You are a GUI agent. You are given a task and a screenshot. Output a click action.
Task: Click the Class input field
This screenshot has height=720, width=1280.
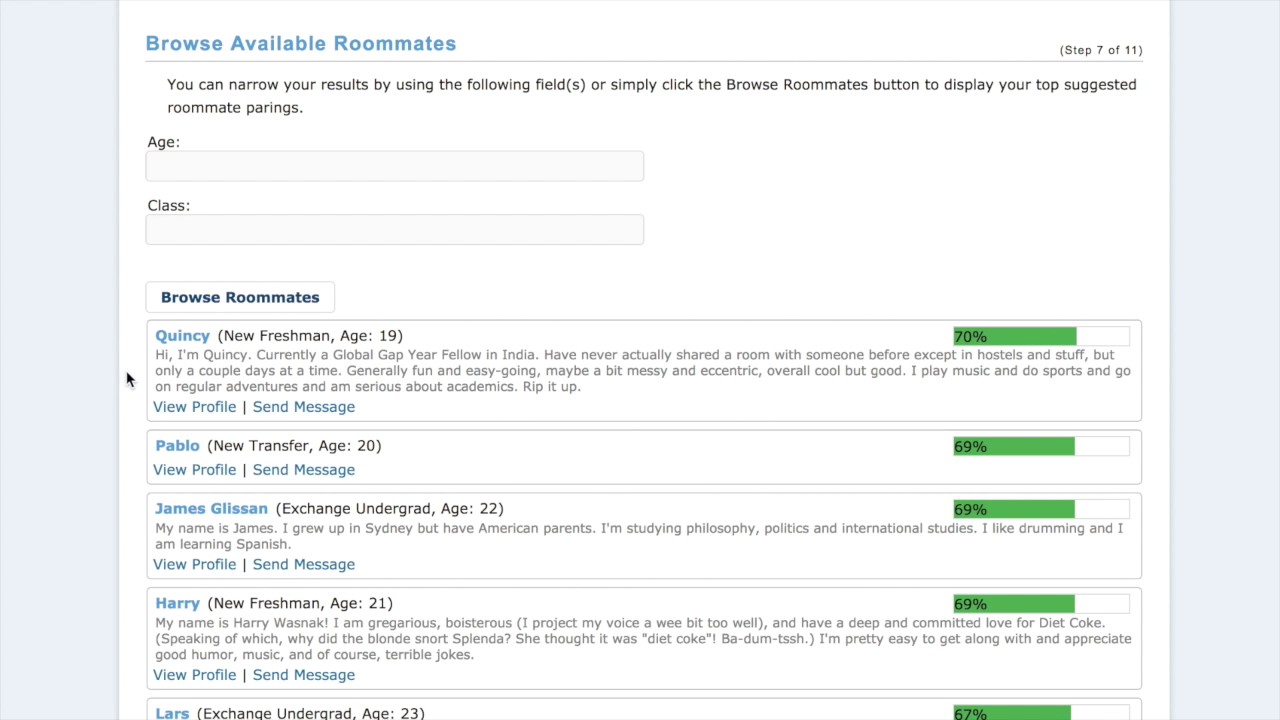coord(395,230)
